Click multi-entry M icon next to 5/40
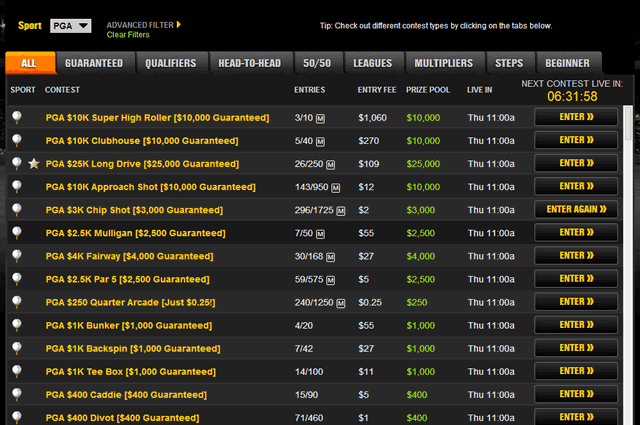The width and height of the screenshot is (640, 425). [320, 142]
